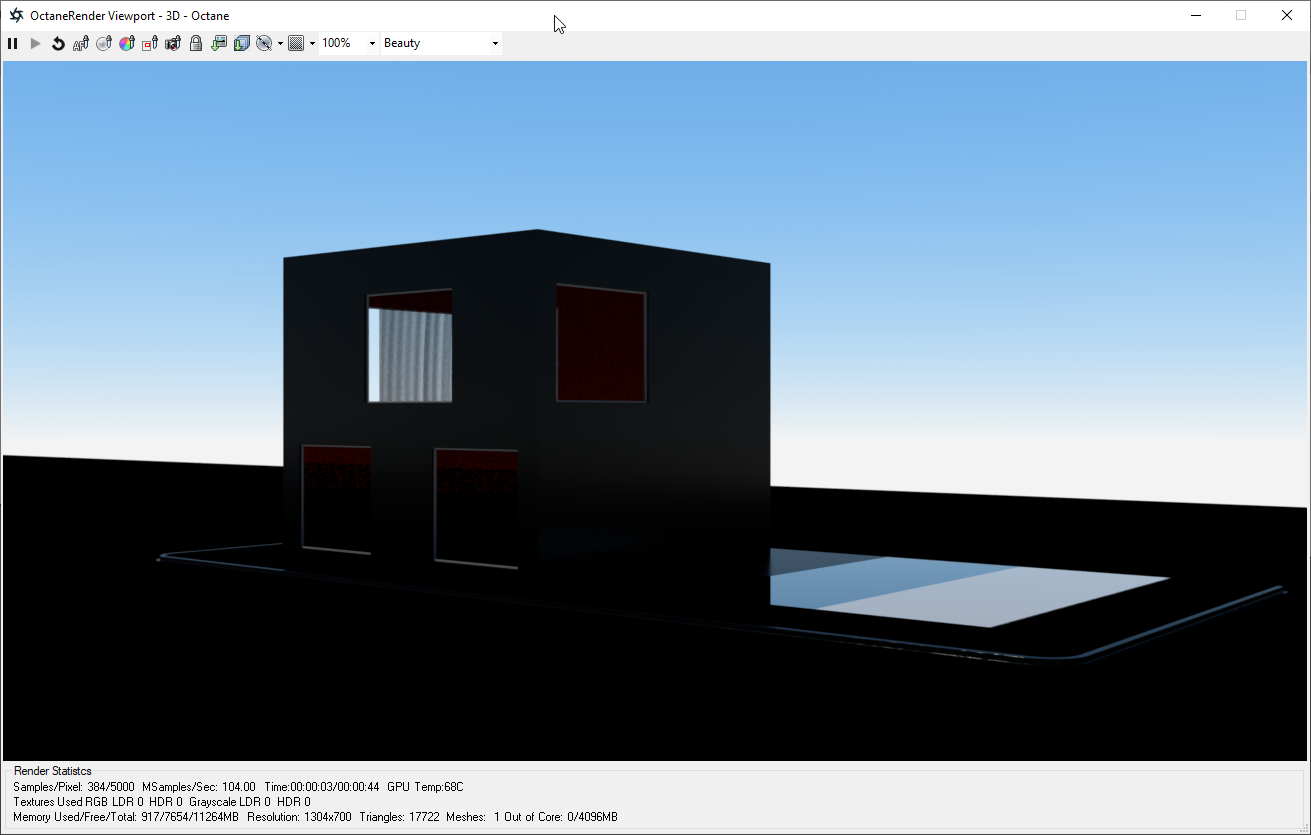The height and width of the screenshot is (835, 1311).
Task: Select the camera target picker tool
Action: [x=173, y=43]
